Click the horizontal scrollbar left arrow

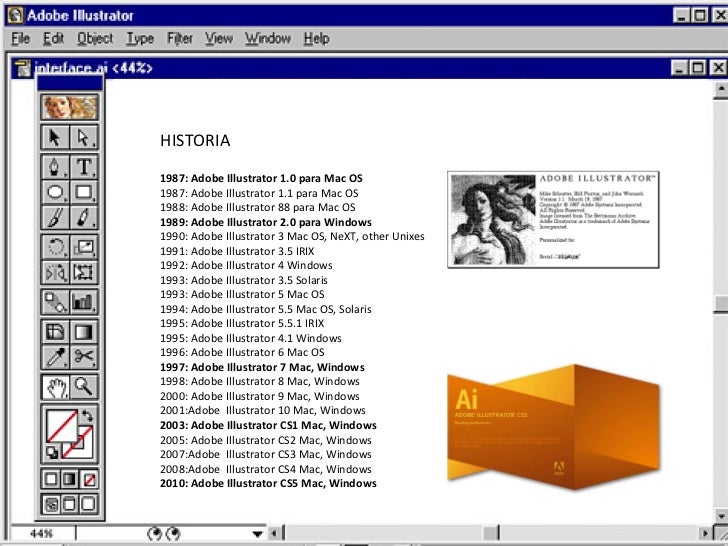pyautogui.click(x=275, y=534)
